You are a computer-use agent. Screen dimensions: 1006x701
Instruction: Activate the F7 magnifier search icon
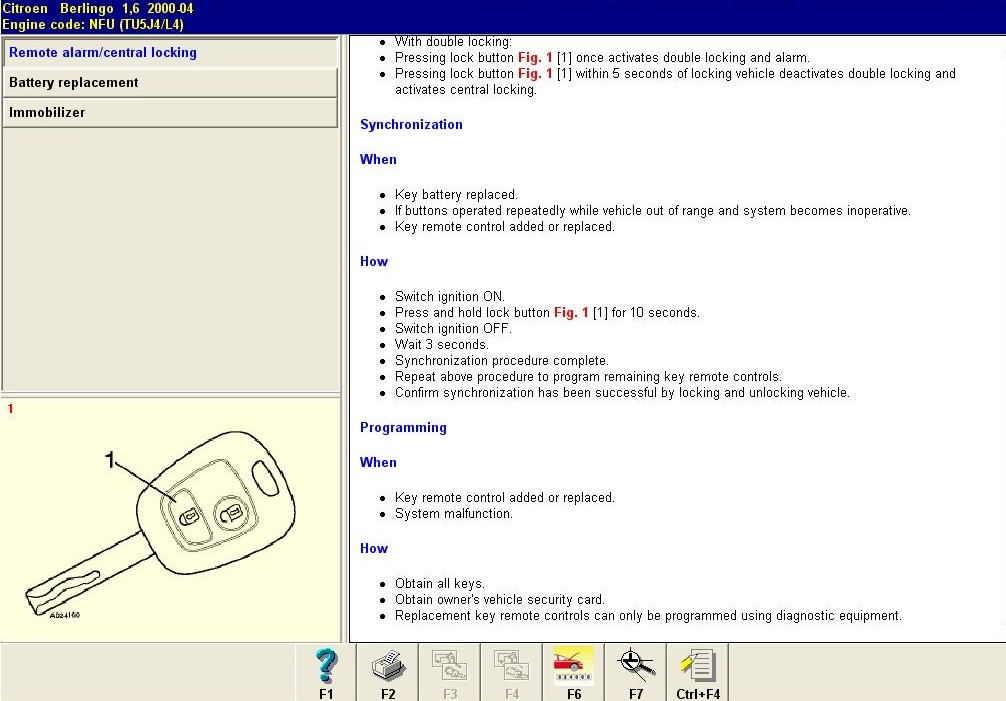(x=636, y=672)
